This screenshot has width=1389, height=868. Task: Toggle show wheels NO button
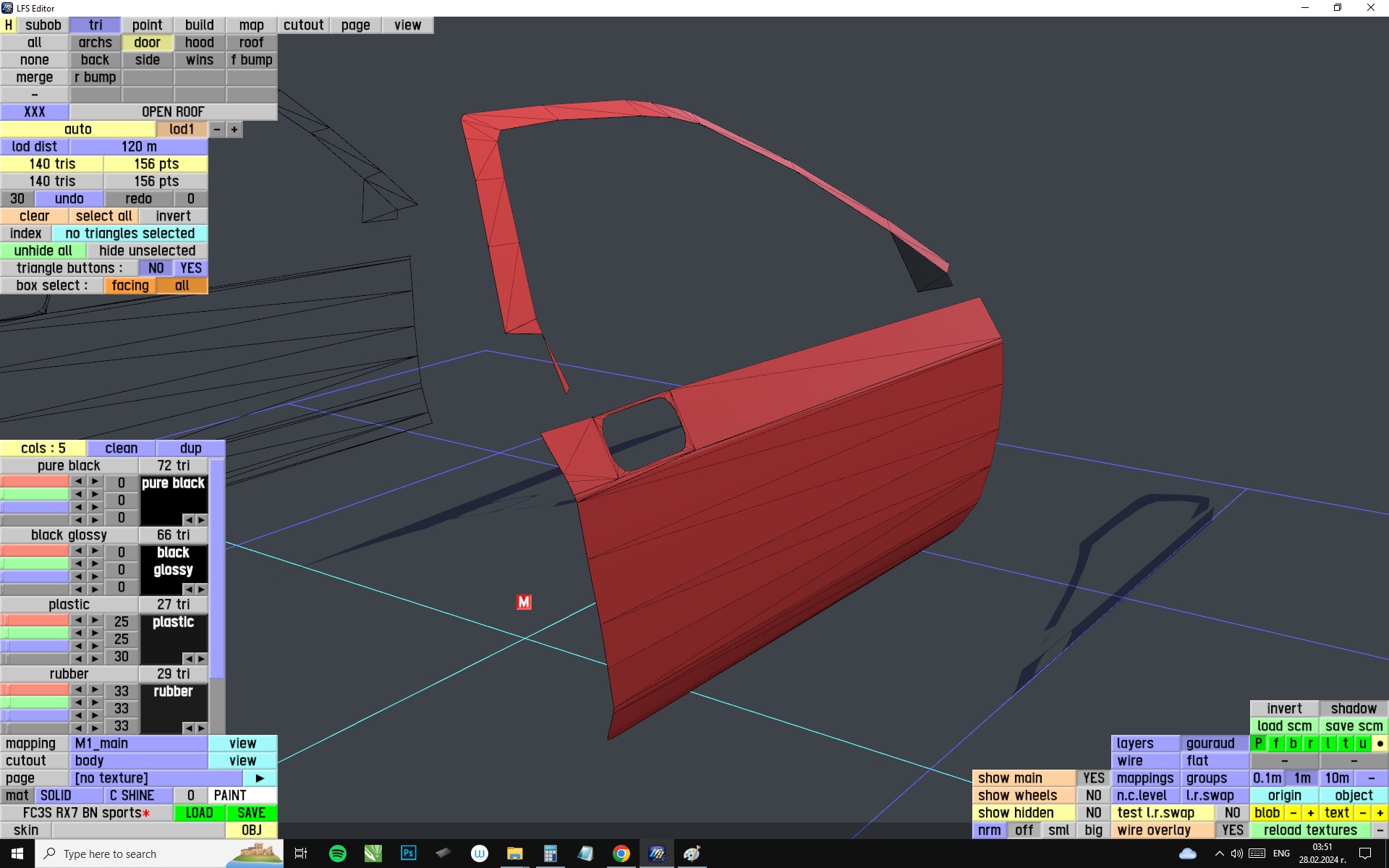coord(1093,796)
